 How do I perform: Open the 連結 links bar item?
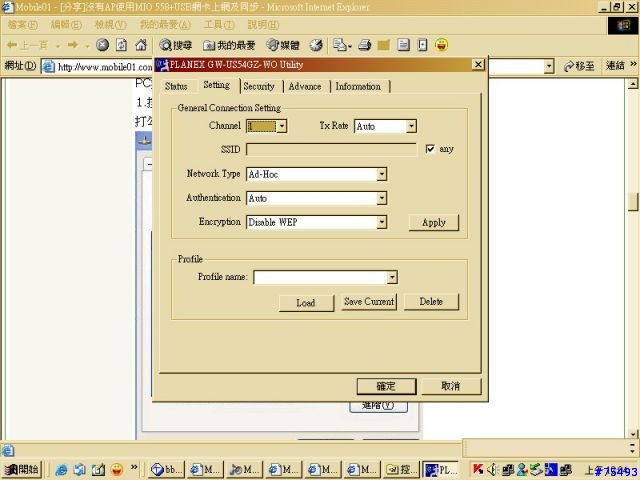(x=615, y=65)
